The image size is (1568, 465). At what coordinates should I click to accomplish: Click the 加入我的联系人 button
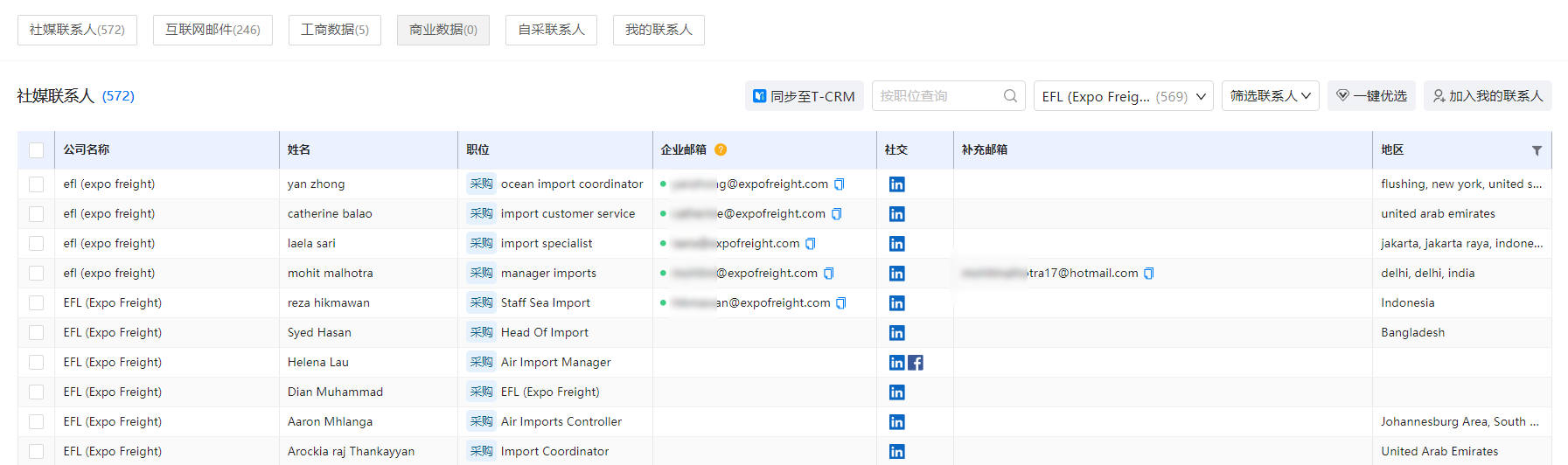1487,96
